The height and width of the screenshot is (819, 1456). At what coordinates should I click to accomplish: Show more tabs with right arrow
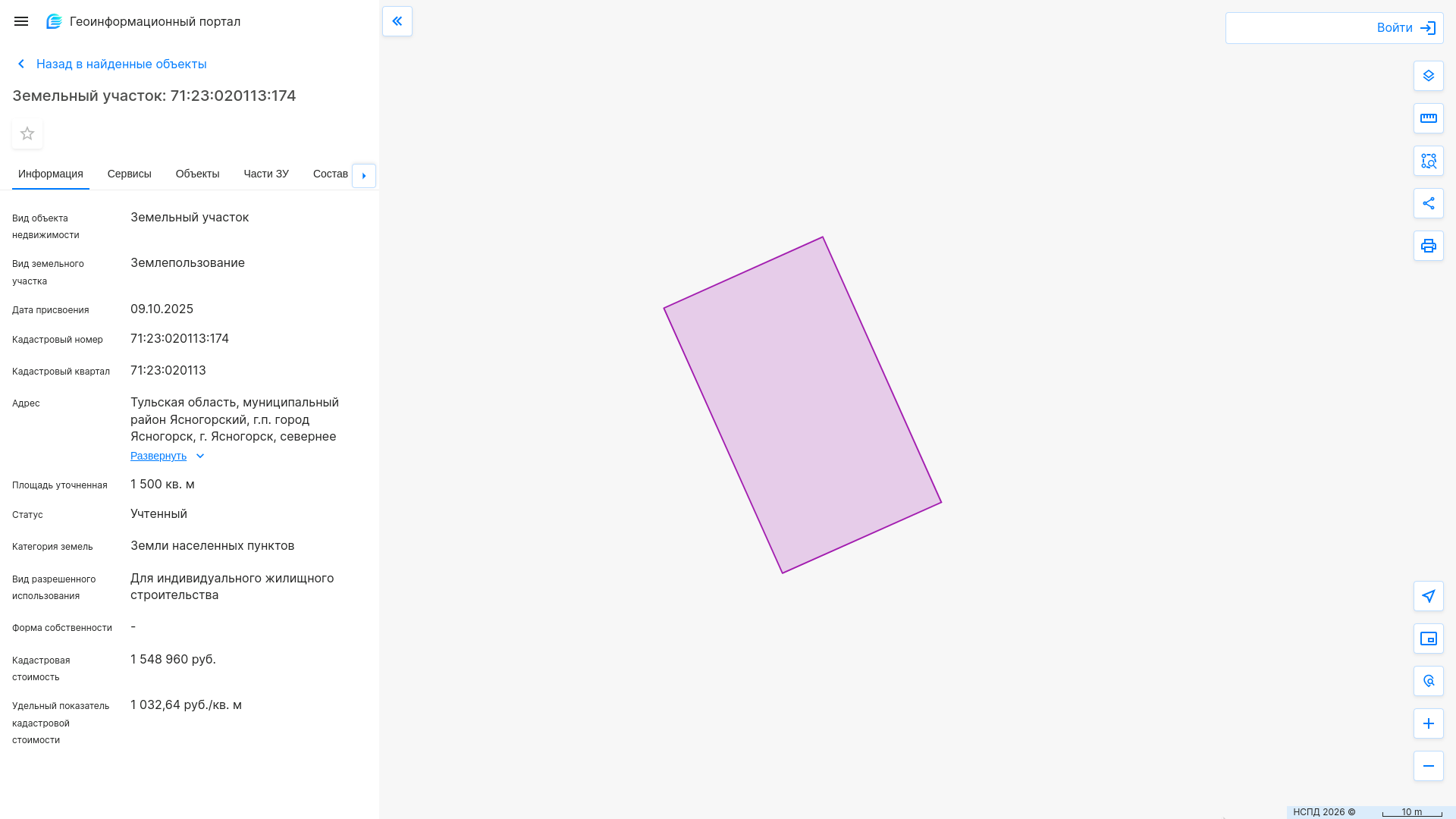coord(364,176)
